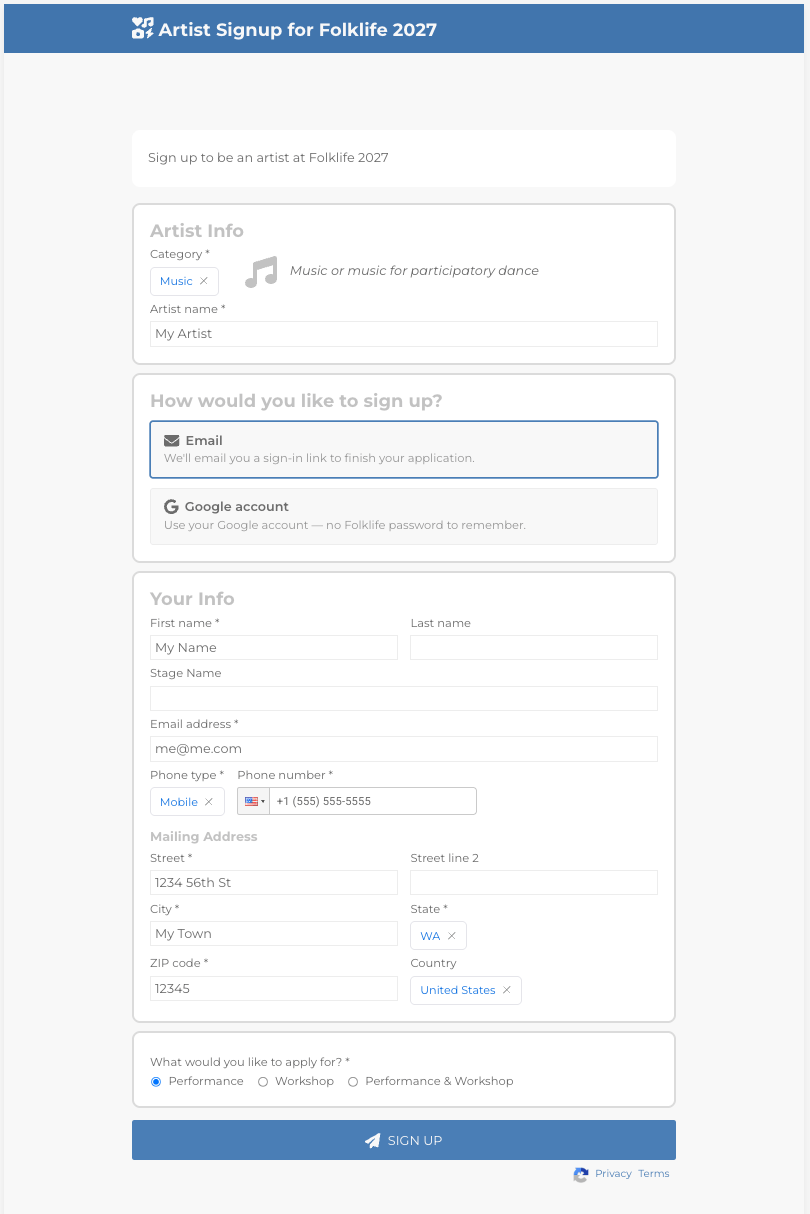Focus the Street line 2 field

point(534,883)
